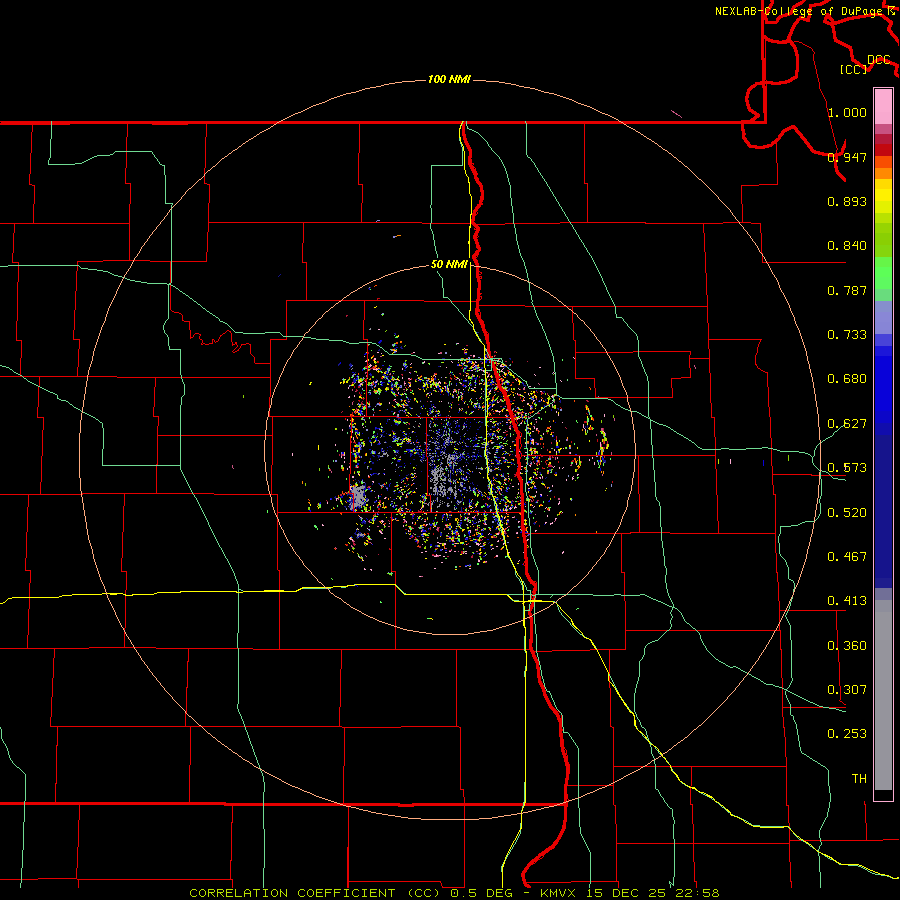Click the 0.733 color scale value
This screenshot has width=900, height=900.
pos(847,334)
